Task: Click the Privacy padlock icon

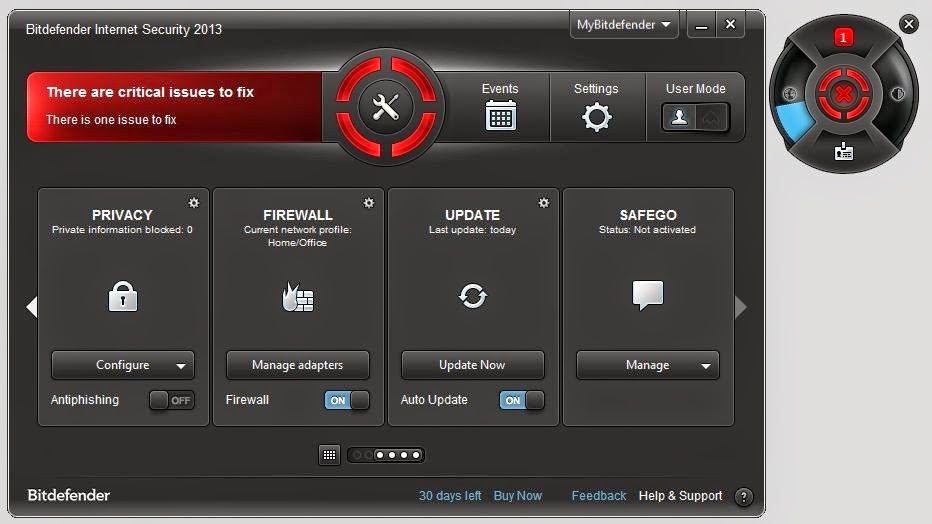Action: 123,296
